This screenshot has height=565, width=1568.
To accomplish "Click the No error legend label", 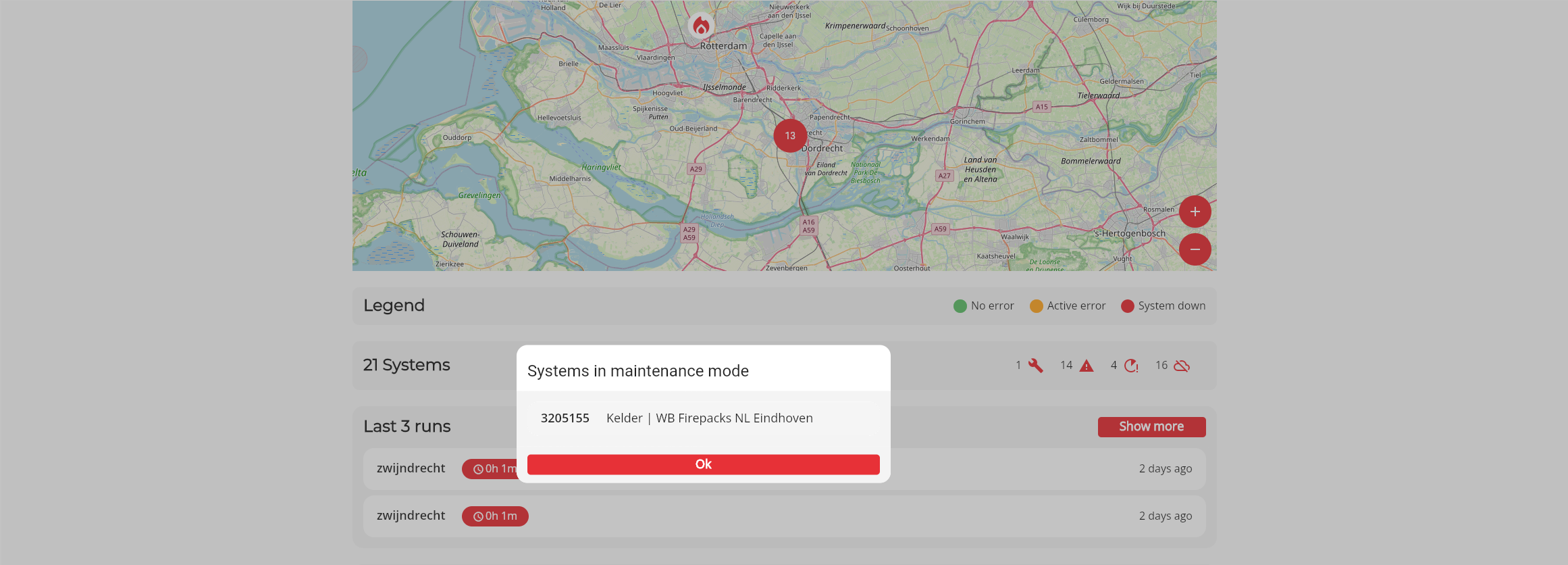I will pos(992,306).
